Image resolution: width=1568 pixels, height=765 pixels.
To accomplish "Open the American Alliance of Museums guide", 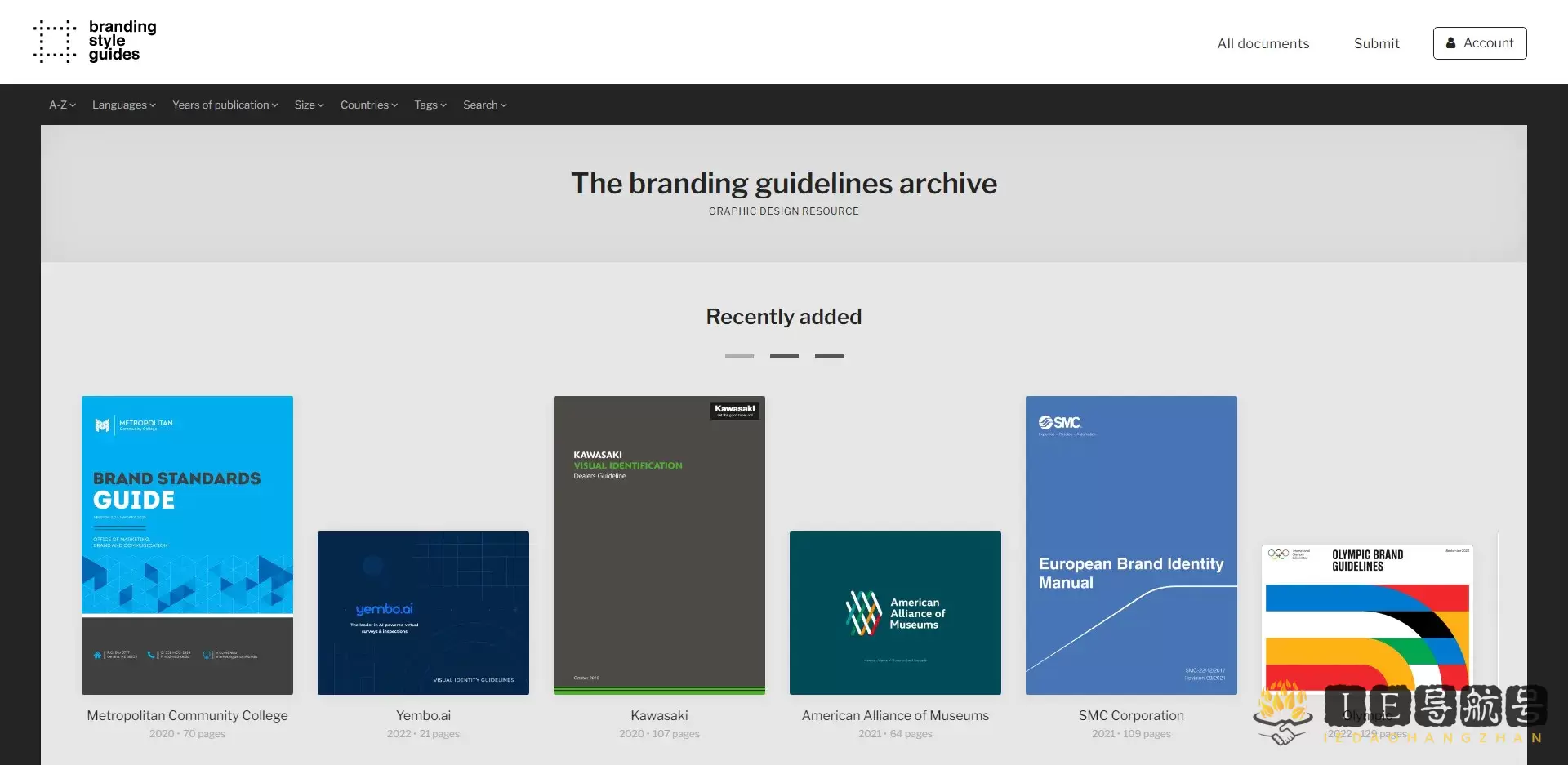I will coord(894,613).
